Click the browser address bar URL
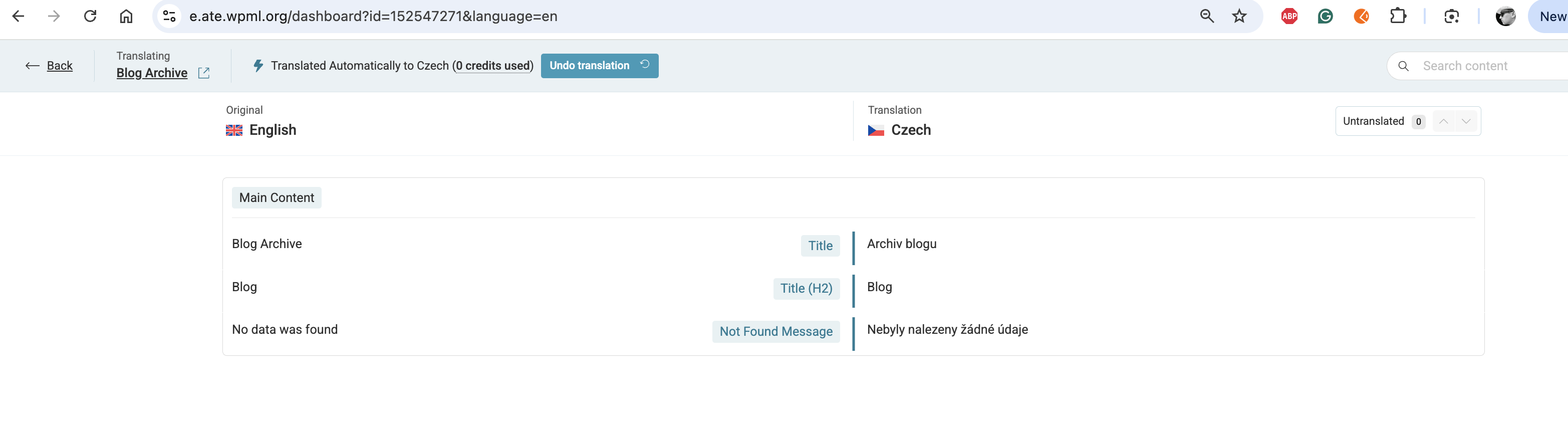 pos(373,17)
